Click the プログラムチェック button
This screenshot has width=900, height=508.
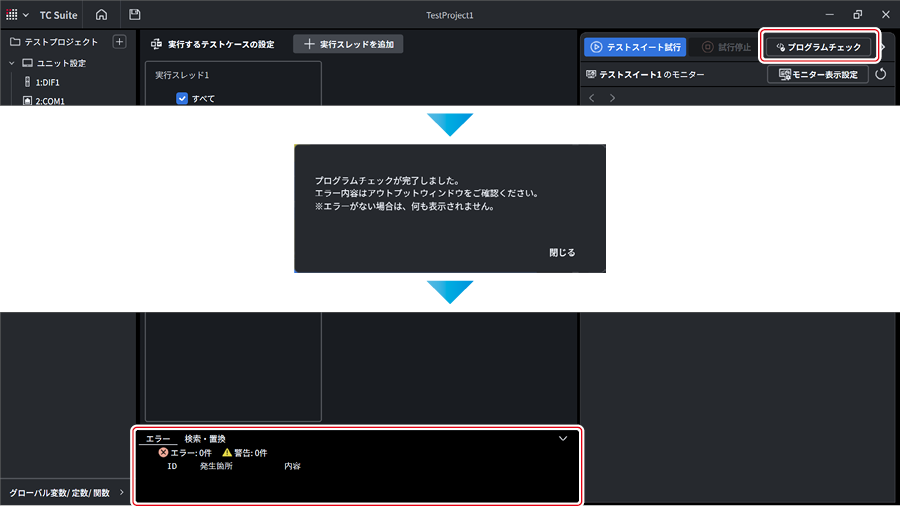pyautogui.click(x=818, y=47)
